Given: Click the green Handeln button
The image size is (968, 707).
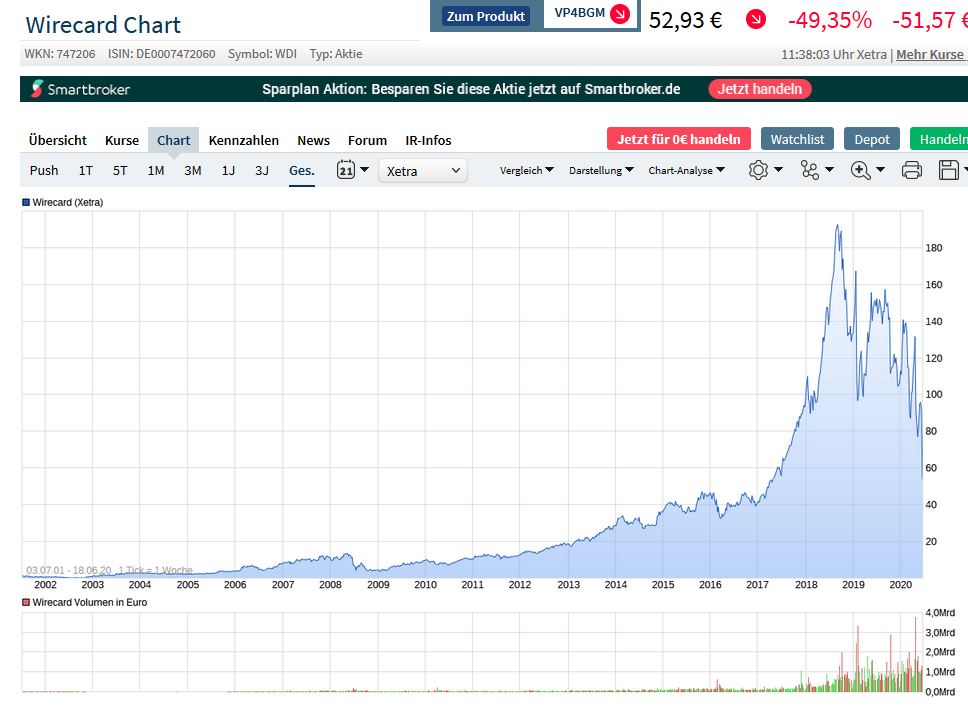Looking at the screenshot, I should (940, 139).
